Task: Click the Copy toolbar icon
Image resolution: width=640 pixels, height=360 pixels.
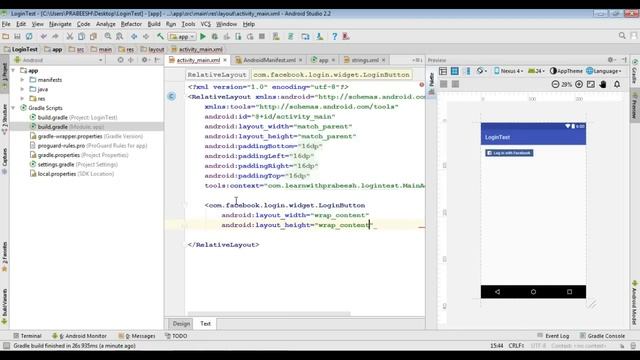Action: pos(81,36)
